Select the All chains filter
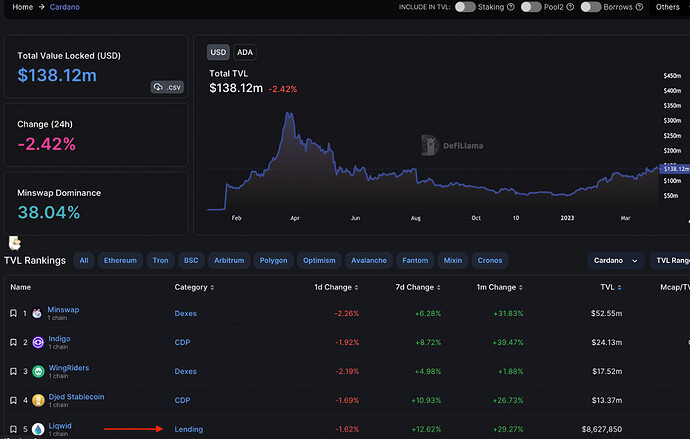The height and width of the screenshot is (439, 690). [84, 260]
